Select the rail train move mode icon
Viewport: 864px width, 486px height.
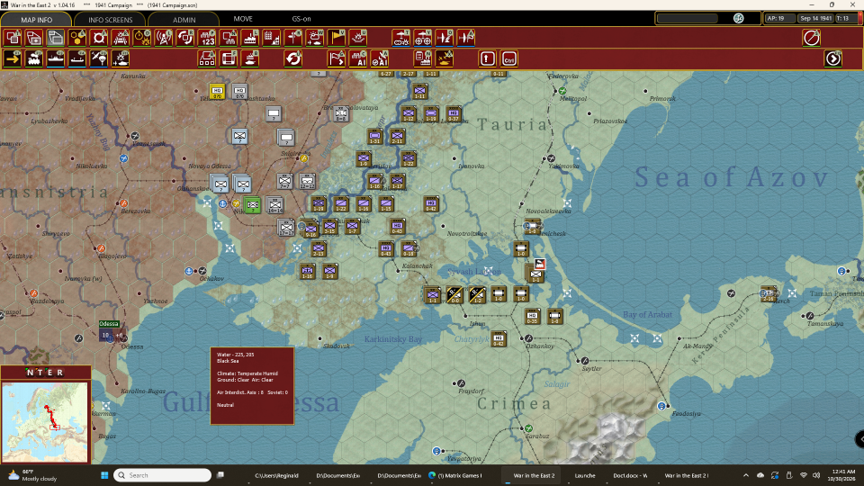pyautogui.click(x=34, y=58)
